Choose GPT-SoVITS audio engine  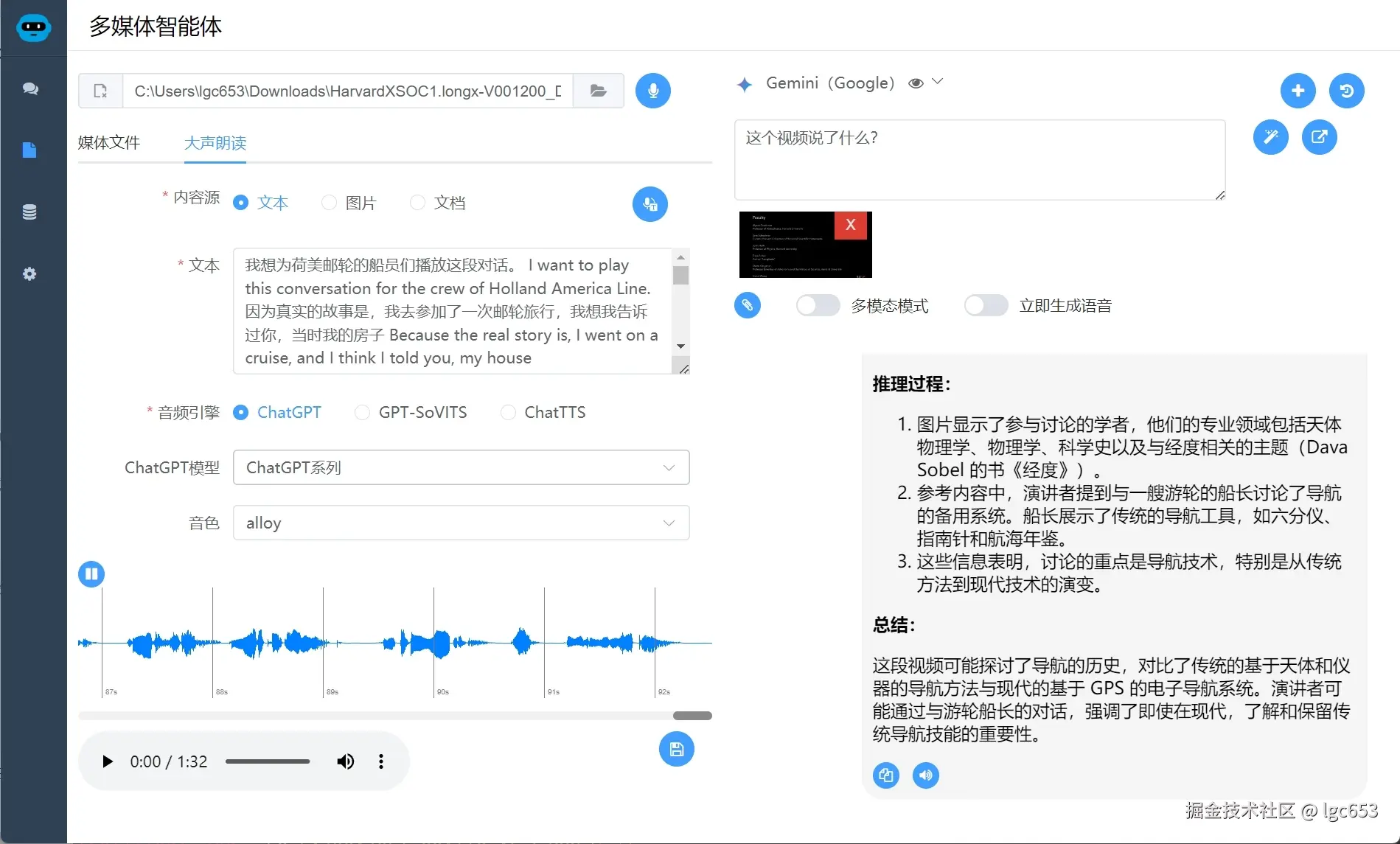pos(362,413)
